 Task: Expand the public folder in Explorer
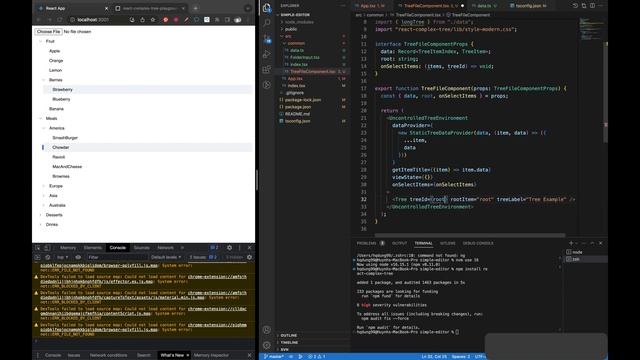point(291,29)
